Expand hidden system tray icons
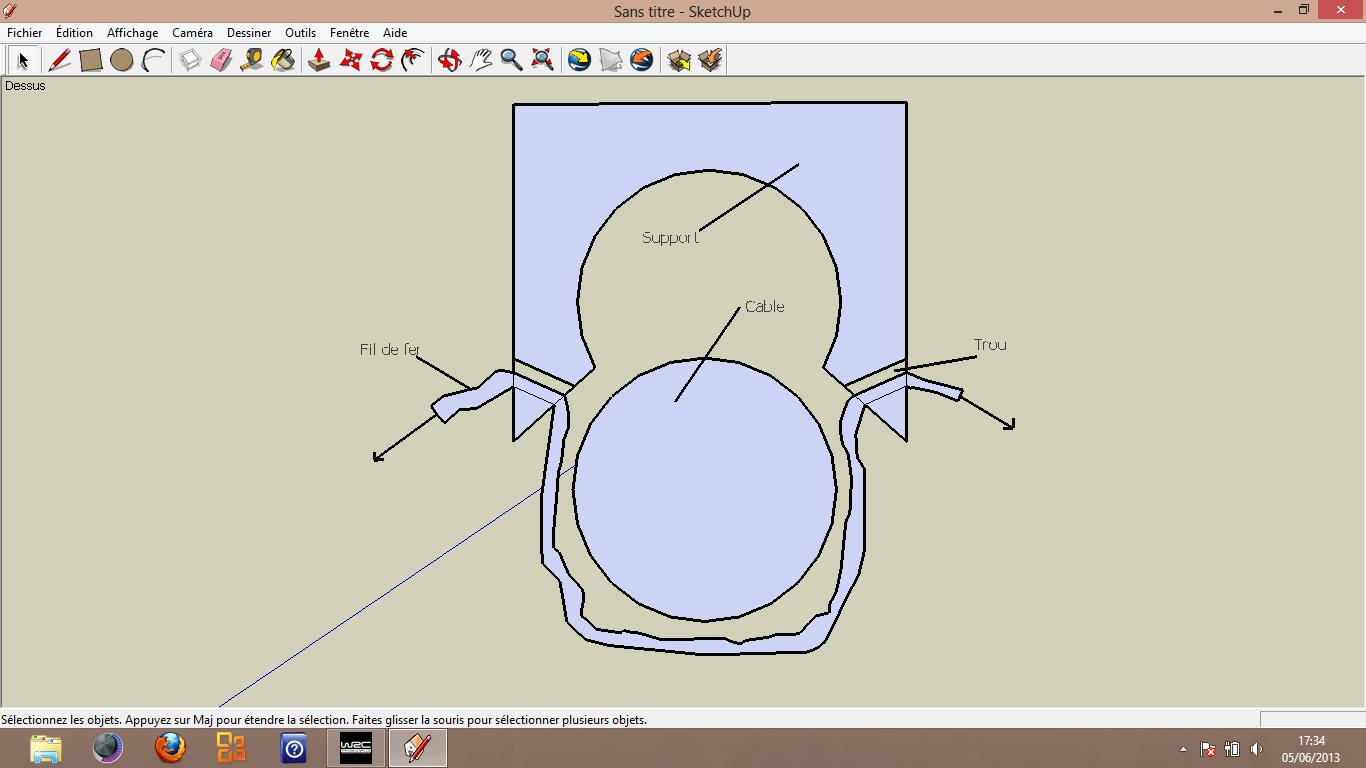Viewport: 1366px width, 768px height. [1183, 749]
